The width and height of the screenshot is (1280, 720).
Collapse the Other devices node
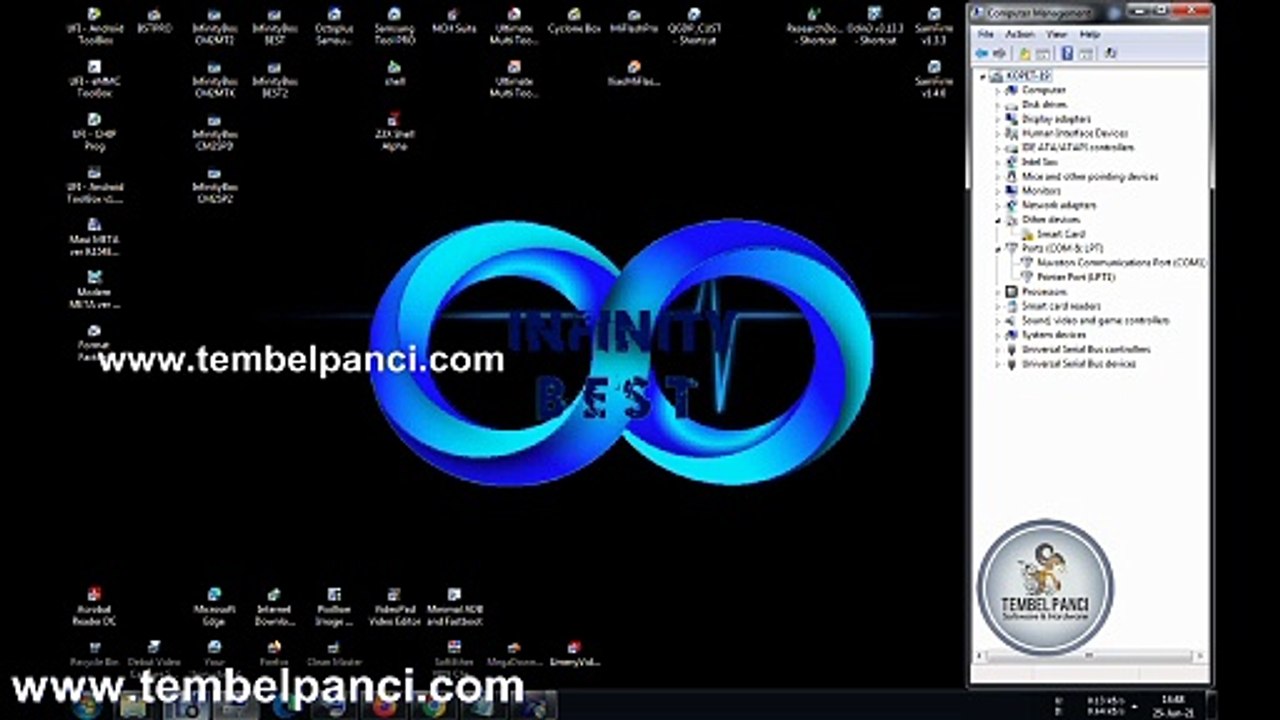(998, 219)
